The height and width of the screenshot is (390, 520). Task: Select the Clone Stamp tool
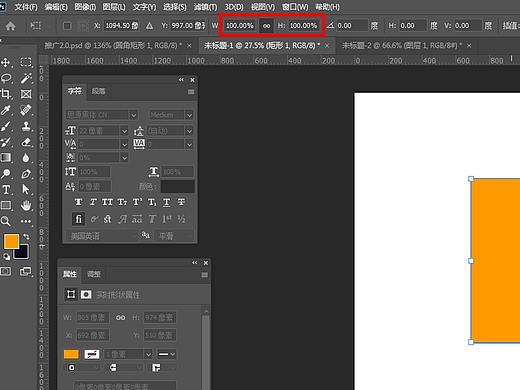[x=26, y=126]
